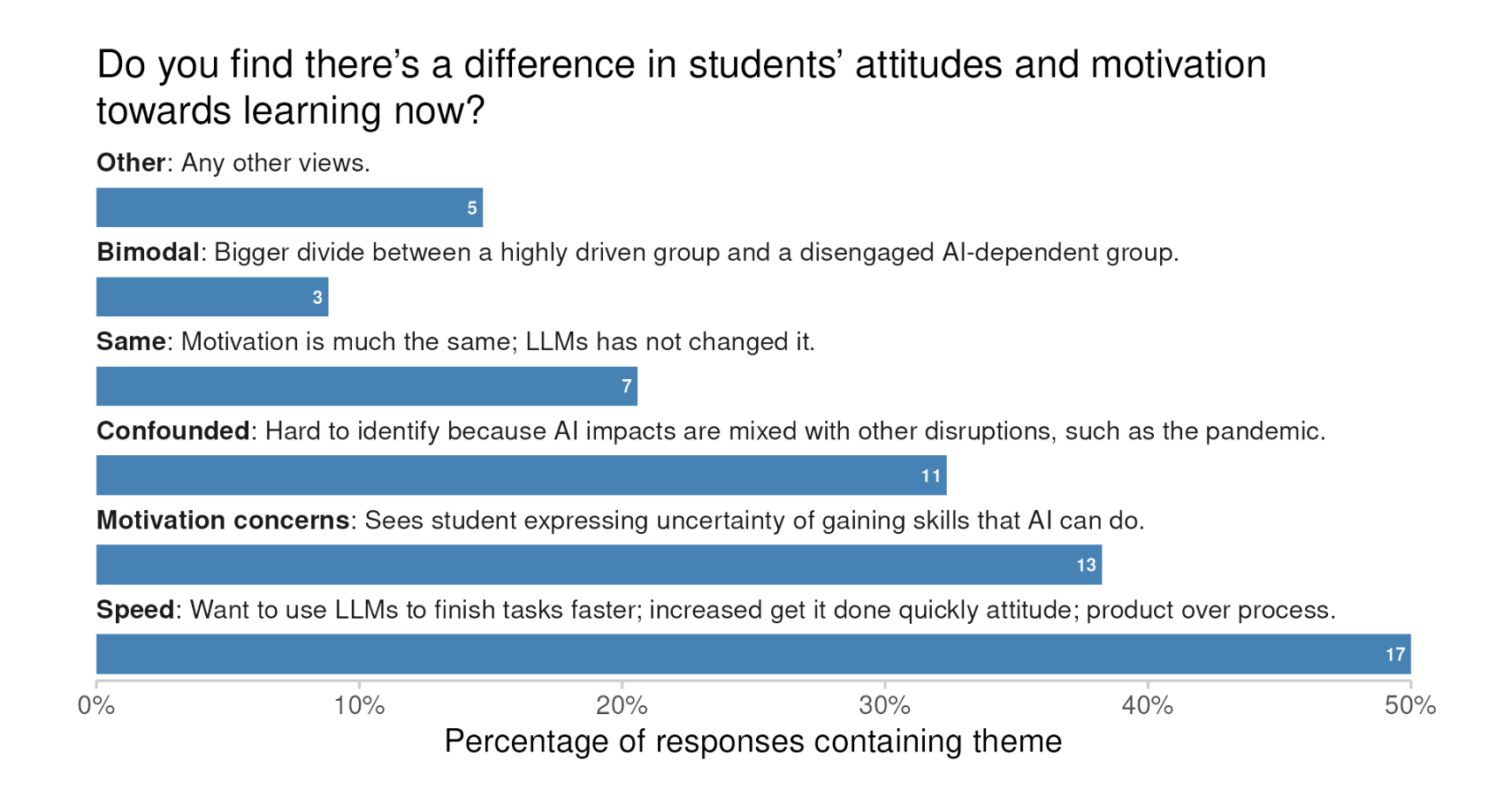Click the 'Bimodal' theme description
Image resolution: width=1512 pixels, height=791 pixels.
tap(637, 253)
